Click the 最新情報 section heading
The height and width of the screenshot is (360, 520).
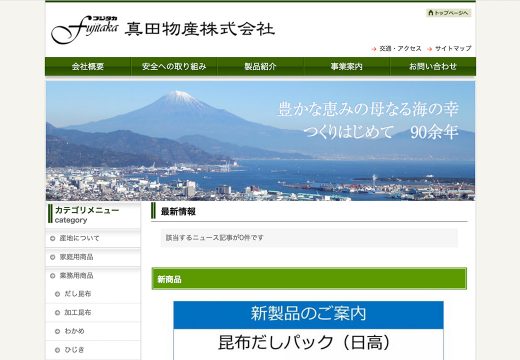(x=178, y=212)
